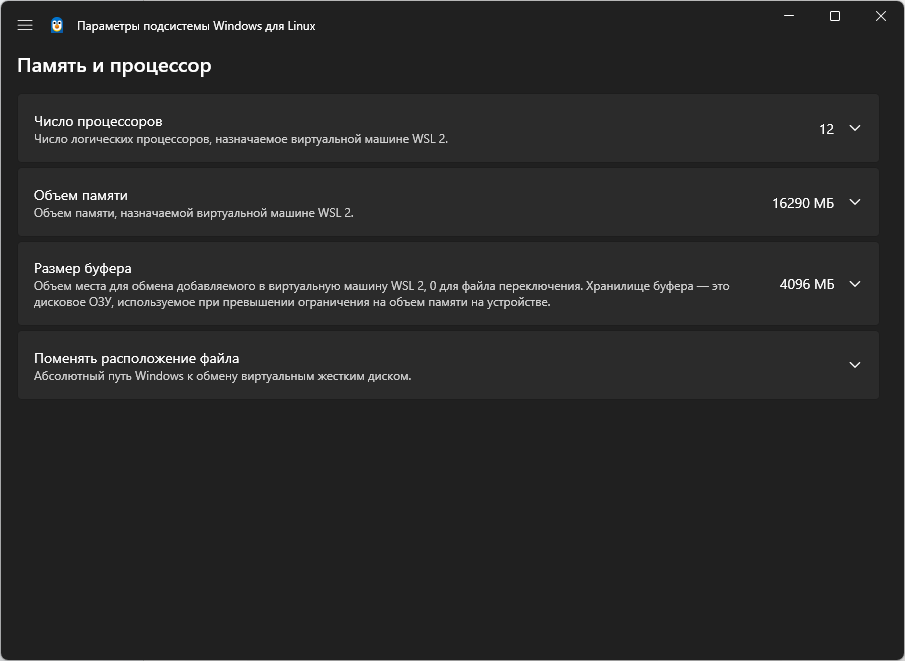
Task: Maximize the WSL settings window
Action: [x=835, y=16]
